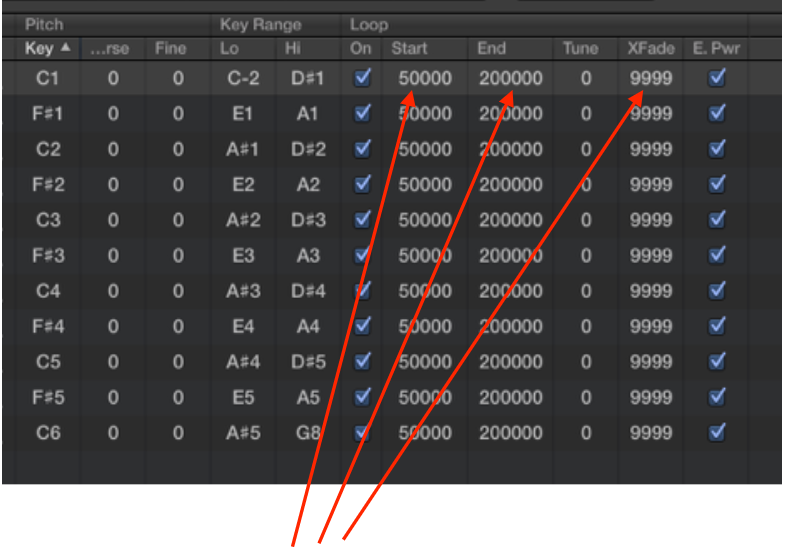
Task: Uncheck E. Pwr for the F#2 zone
Action: [x=717, y=184]
